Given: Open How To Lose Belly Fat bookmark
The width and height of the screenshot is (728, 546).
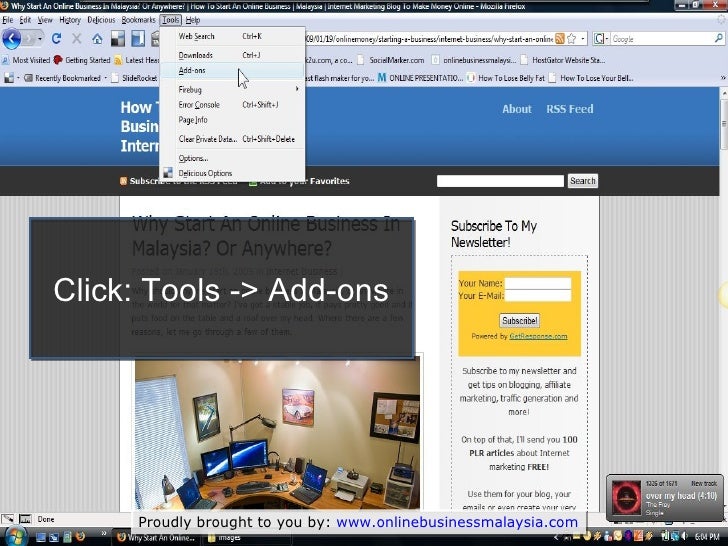Looking at the screenshot, I should pyautogui.click(x=506, y=78).
